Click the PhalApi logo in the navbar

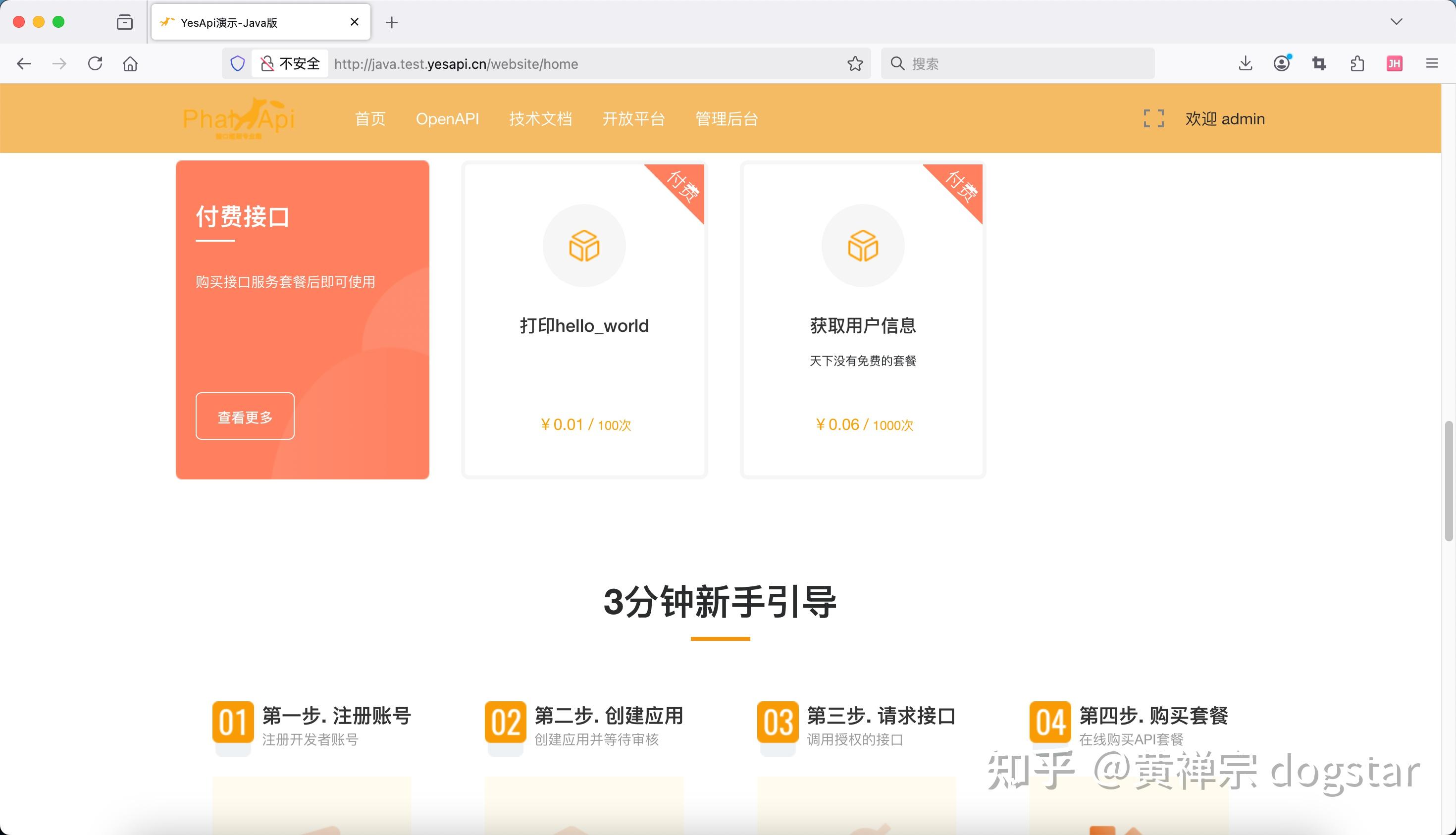239,118
